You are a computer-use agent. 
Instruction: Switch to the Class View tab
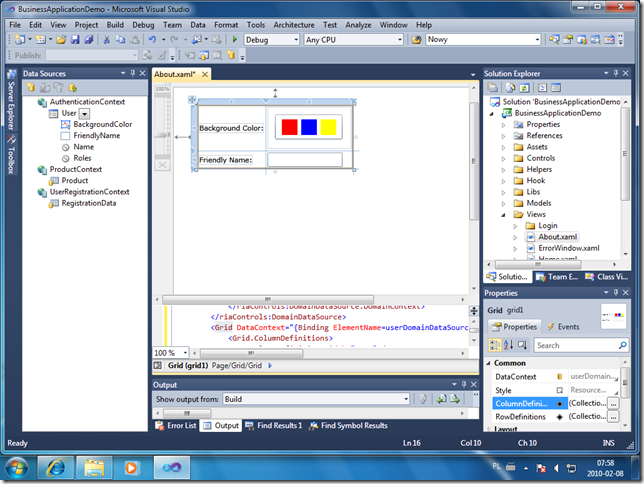(x=607, y=277)
